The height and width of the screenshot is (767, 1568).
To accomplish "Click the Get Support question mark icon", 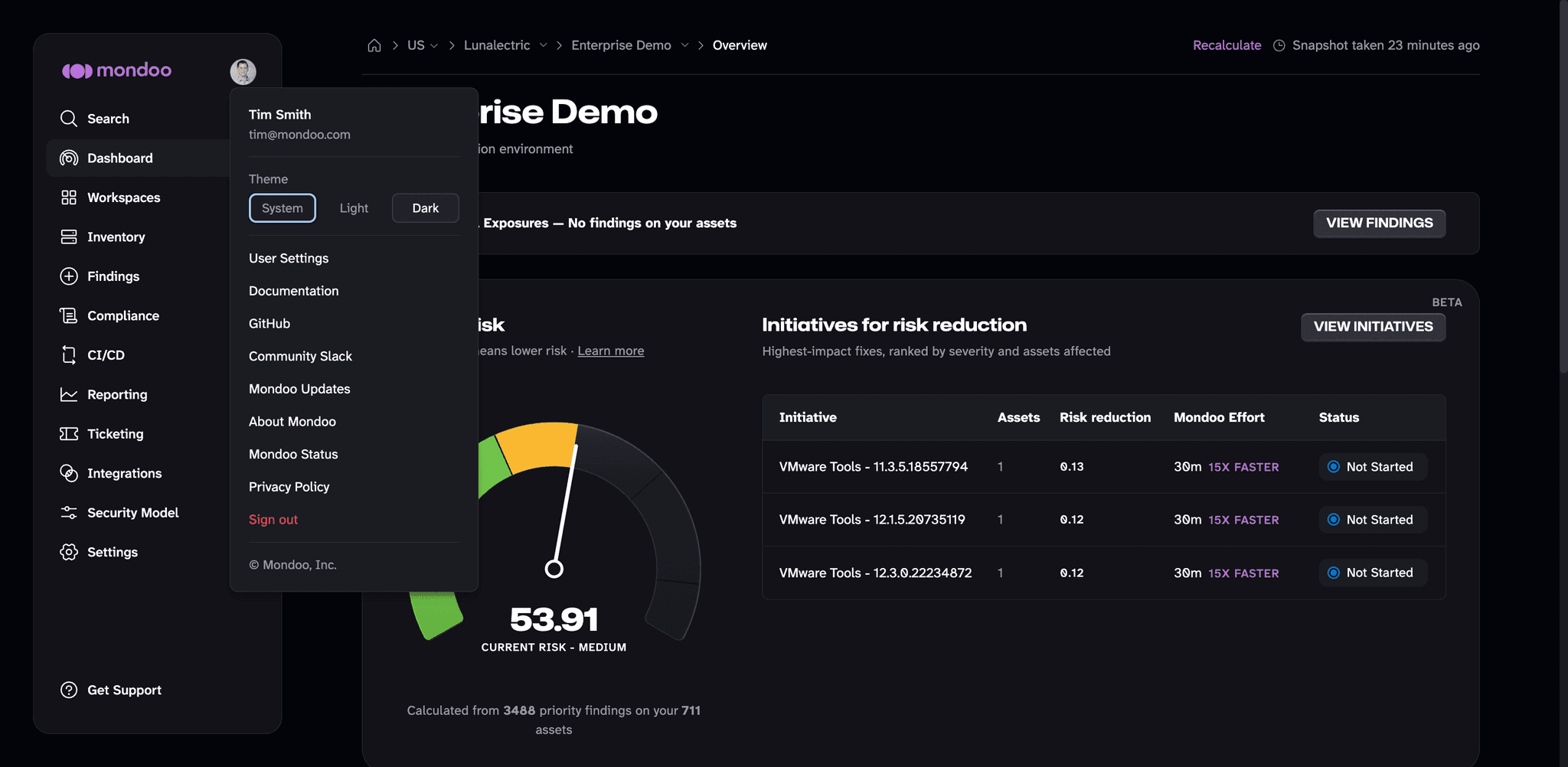I will (69, 690).
